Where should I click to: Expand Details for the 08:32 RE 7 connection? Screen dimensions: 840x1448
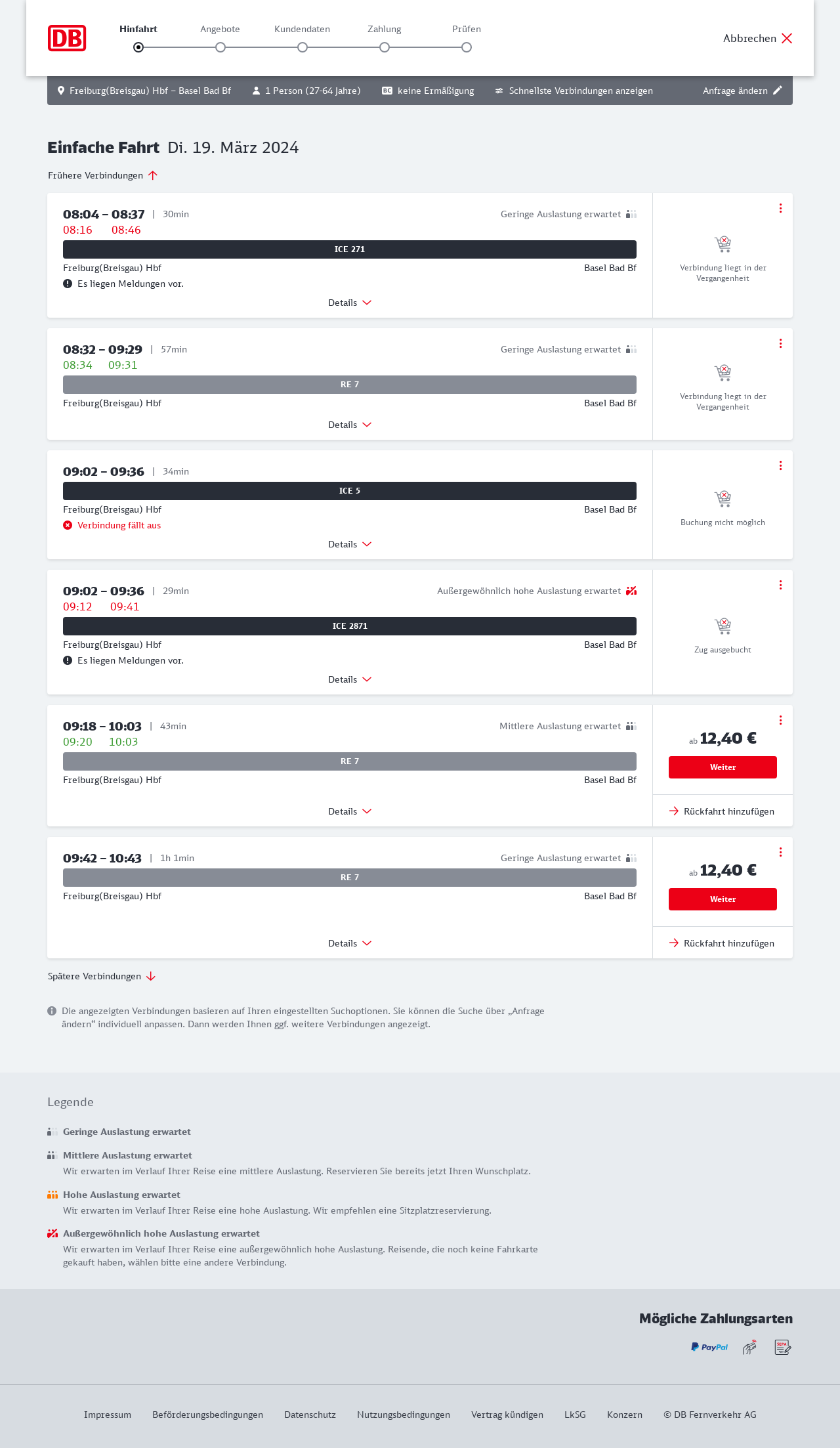(x=350, y=425)
